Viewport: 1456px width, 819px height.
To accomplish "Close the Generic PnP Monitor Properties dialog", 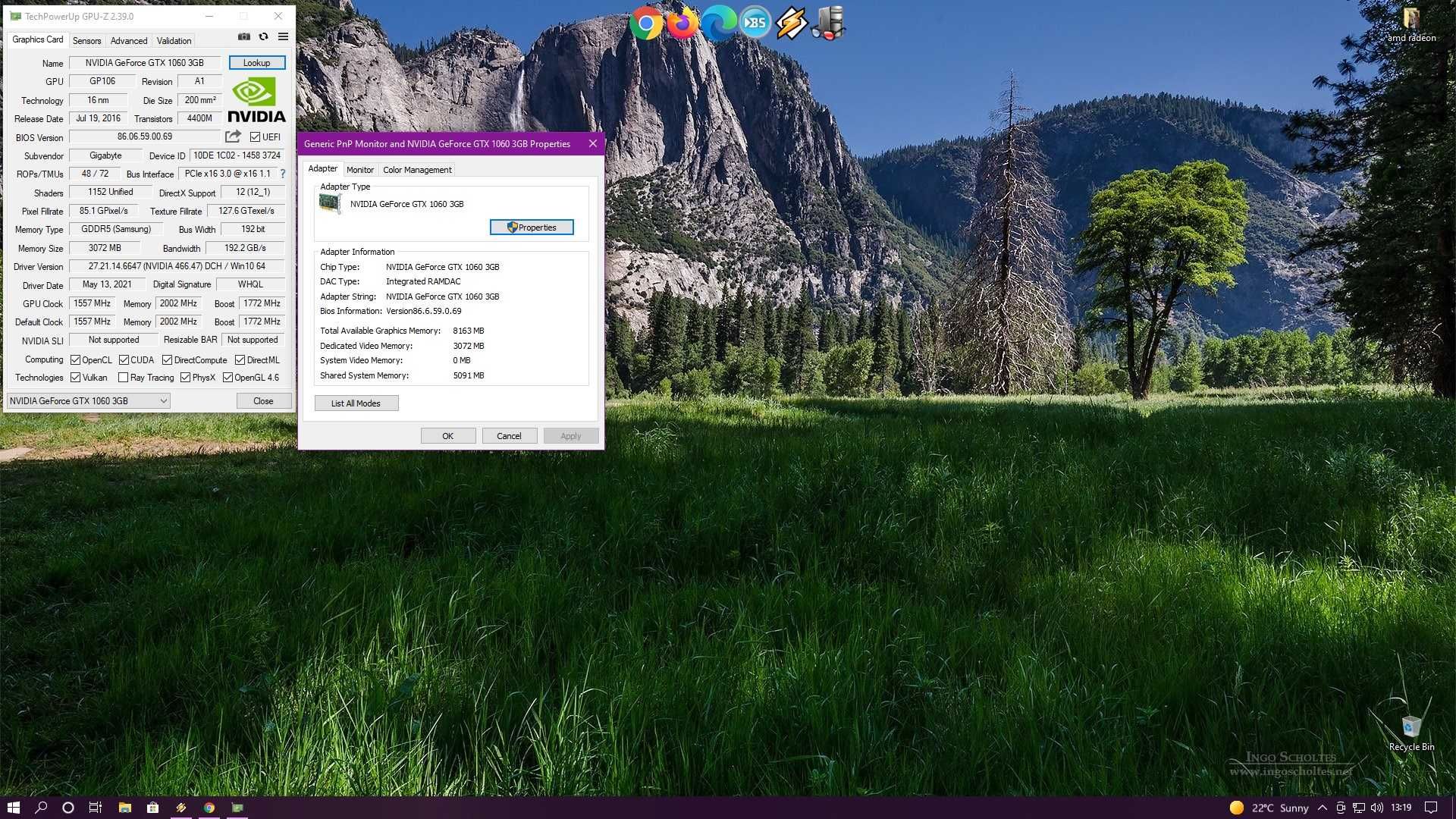I will pyautogui.click(x=593, y=143).
